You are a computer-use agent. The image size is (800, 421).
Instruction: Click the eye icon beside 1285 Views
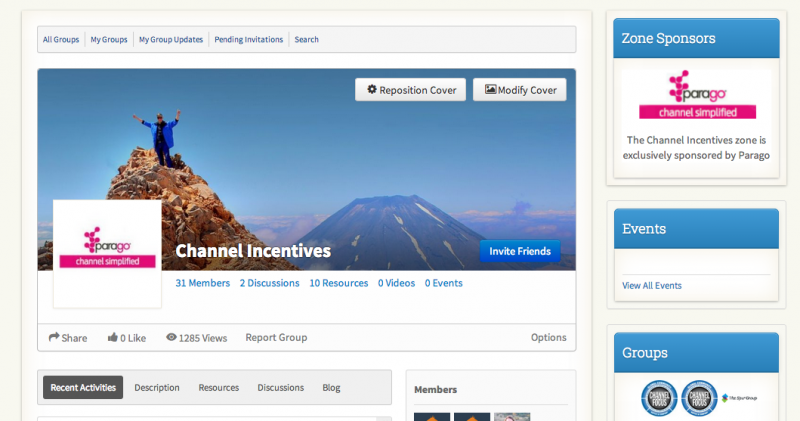click(171, 337)
